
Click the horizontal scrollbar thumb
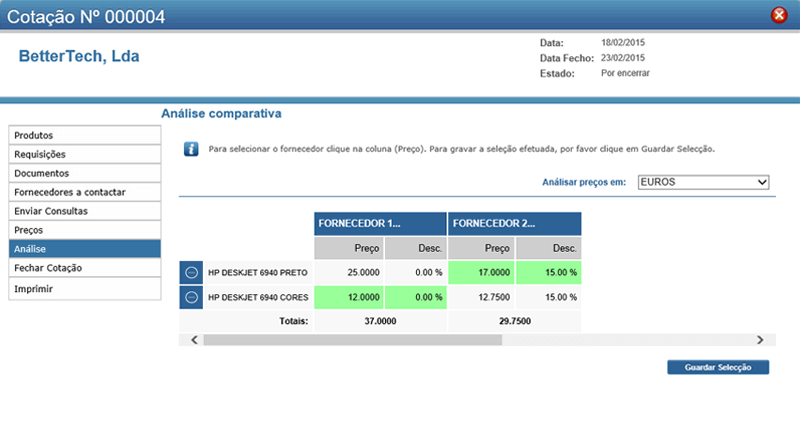[x=353, y=340]
